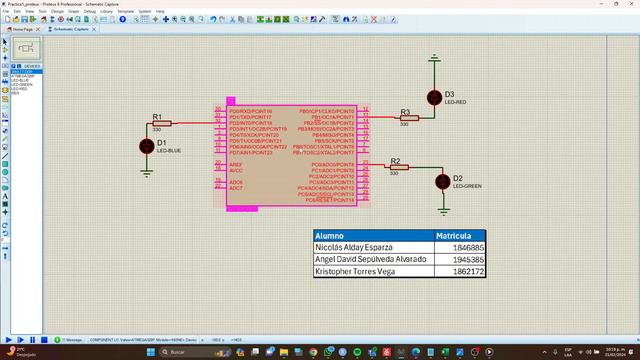Click the Zoom Out magnifier icon

[183, 19]
